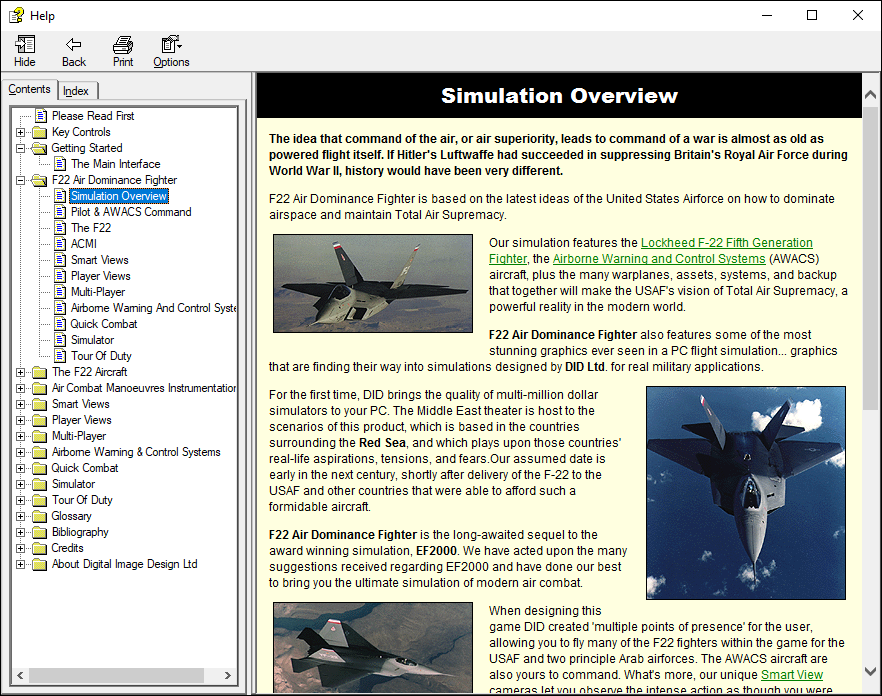Open the Smart View hyperlink
This screenshot has height=696, width=882.
[792, 675]
